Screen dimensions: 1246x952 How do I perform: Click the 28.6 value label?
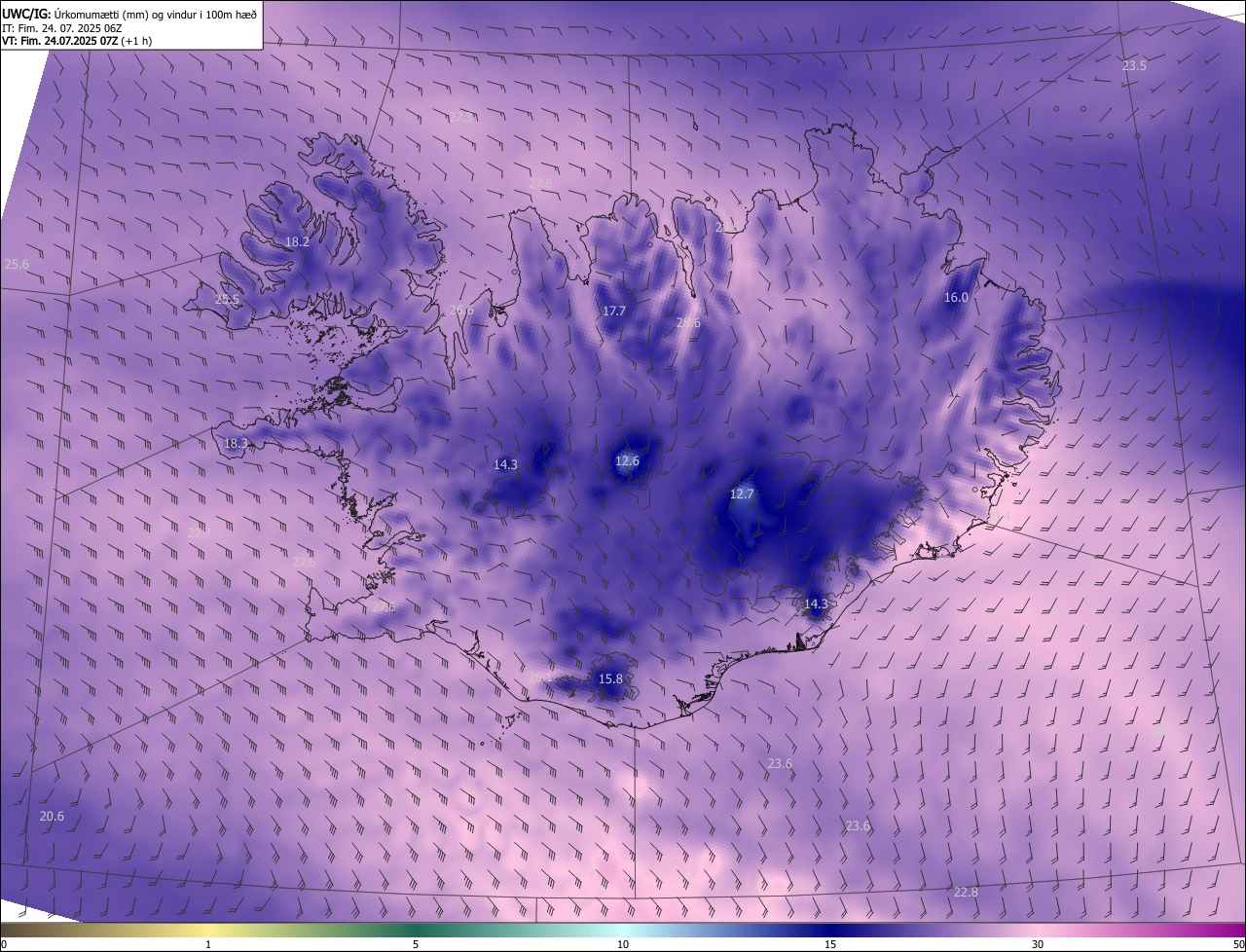688,322
